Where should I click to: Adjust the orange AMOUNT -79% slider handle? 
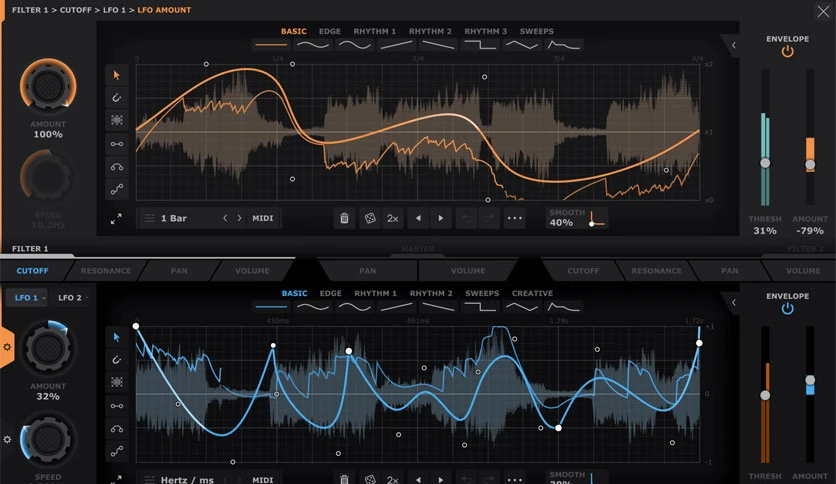[x=810, y=165]
